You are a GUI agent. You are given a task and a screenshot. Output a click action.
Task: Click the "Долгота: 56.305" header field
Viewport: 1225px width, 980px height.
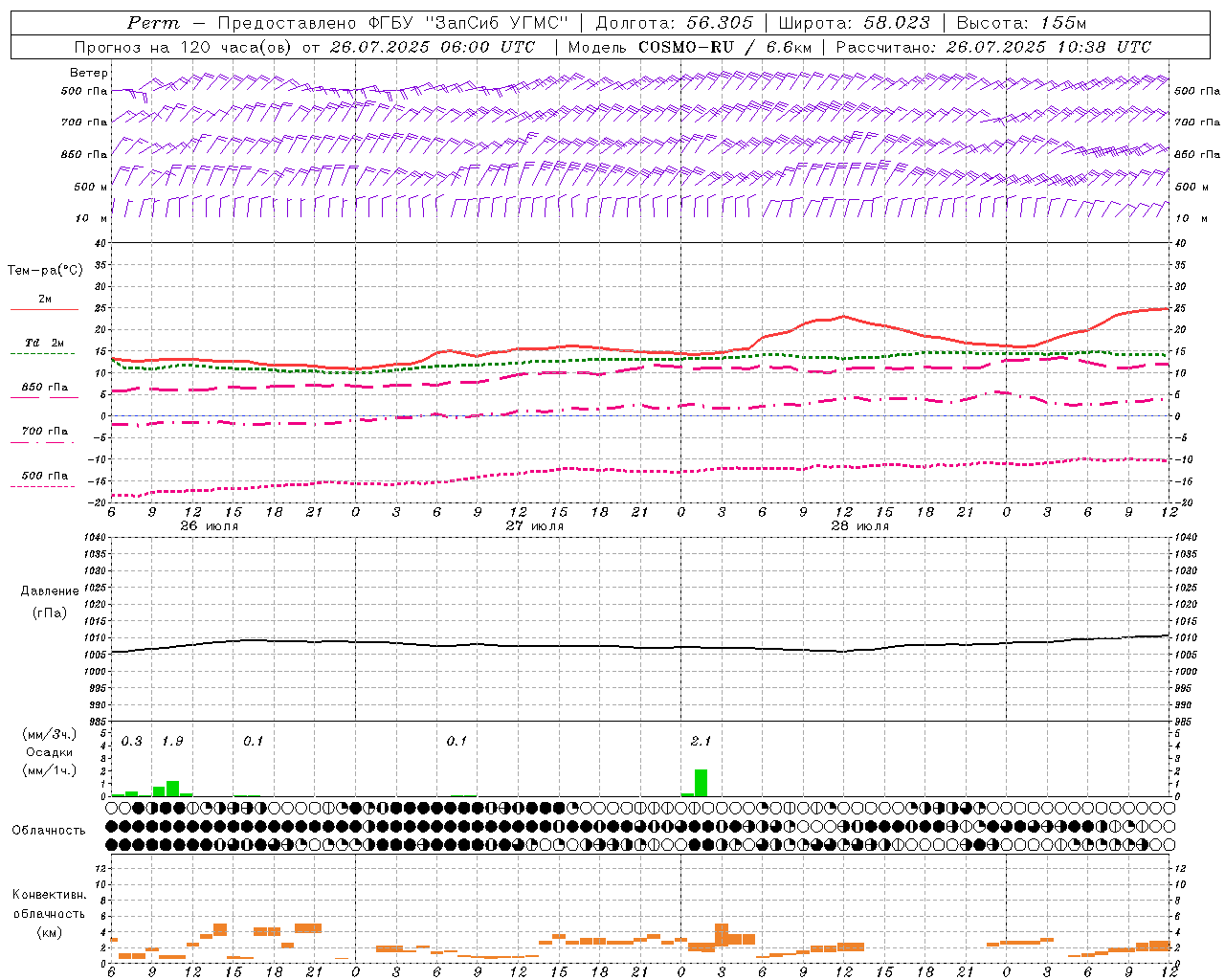(x=675, y=23)
